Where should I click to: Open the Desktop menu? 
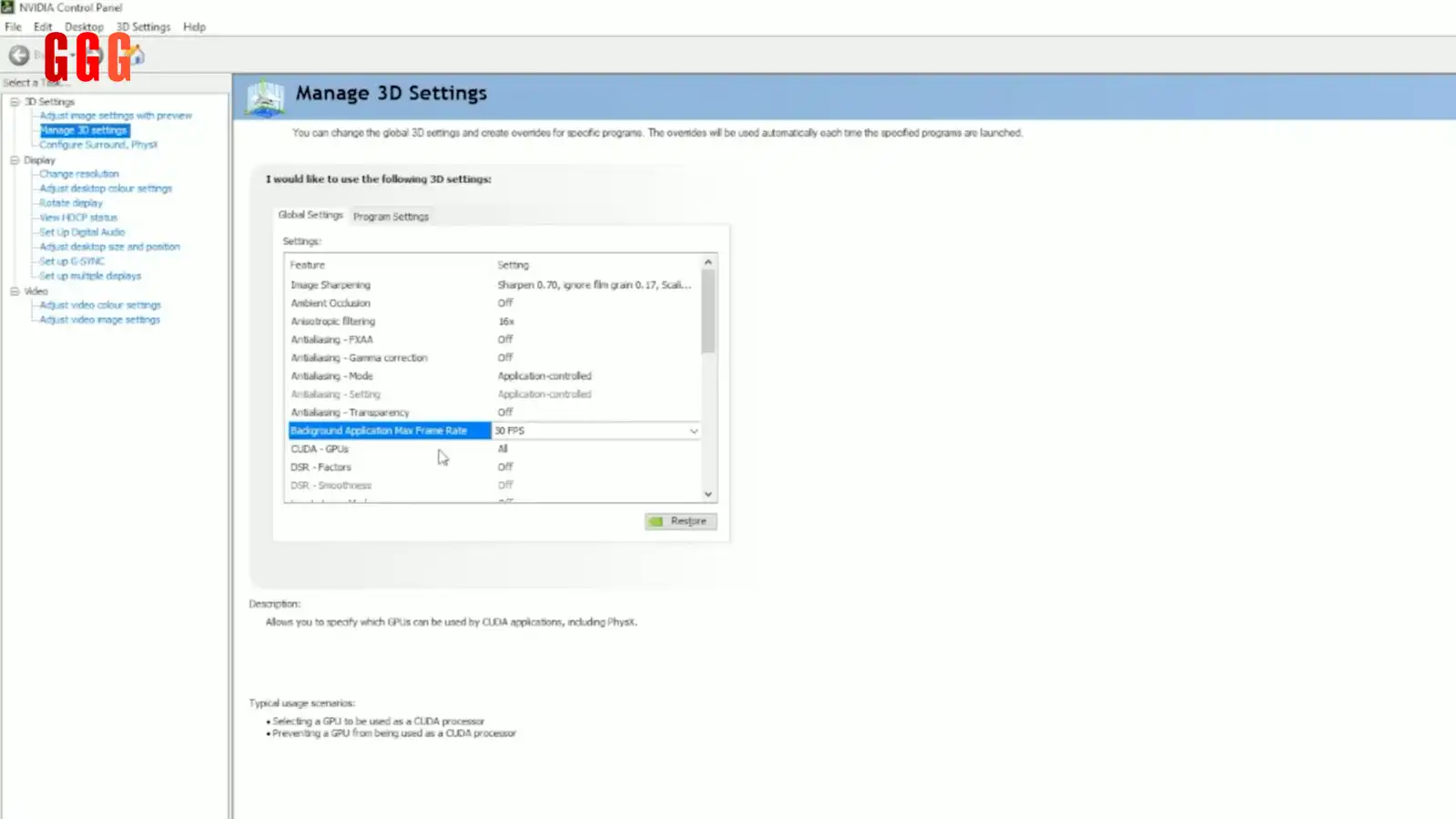point(84,27)
